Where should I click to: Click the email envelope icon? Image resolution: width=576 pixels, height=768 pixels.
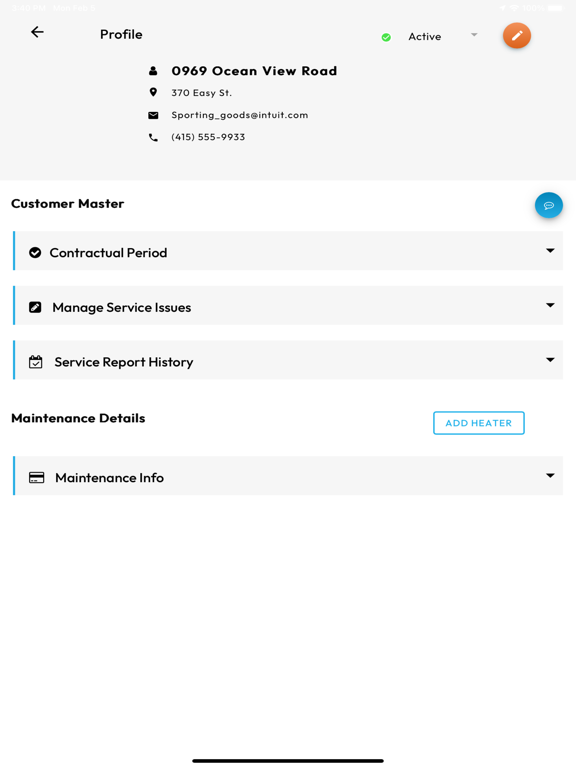point(153,115)
